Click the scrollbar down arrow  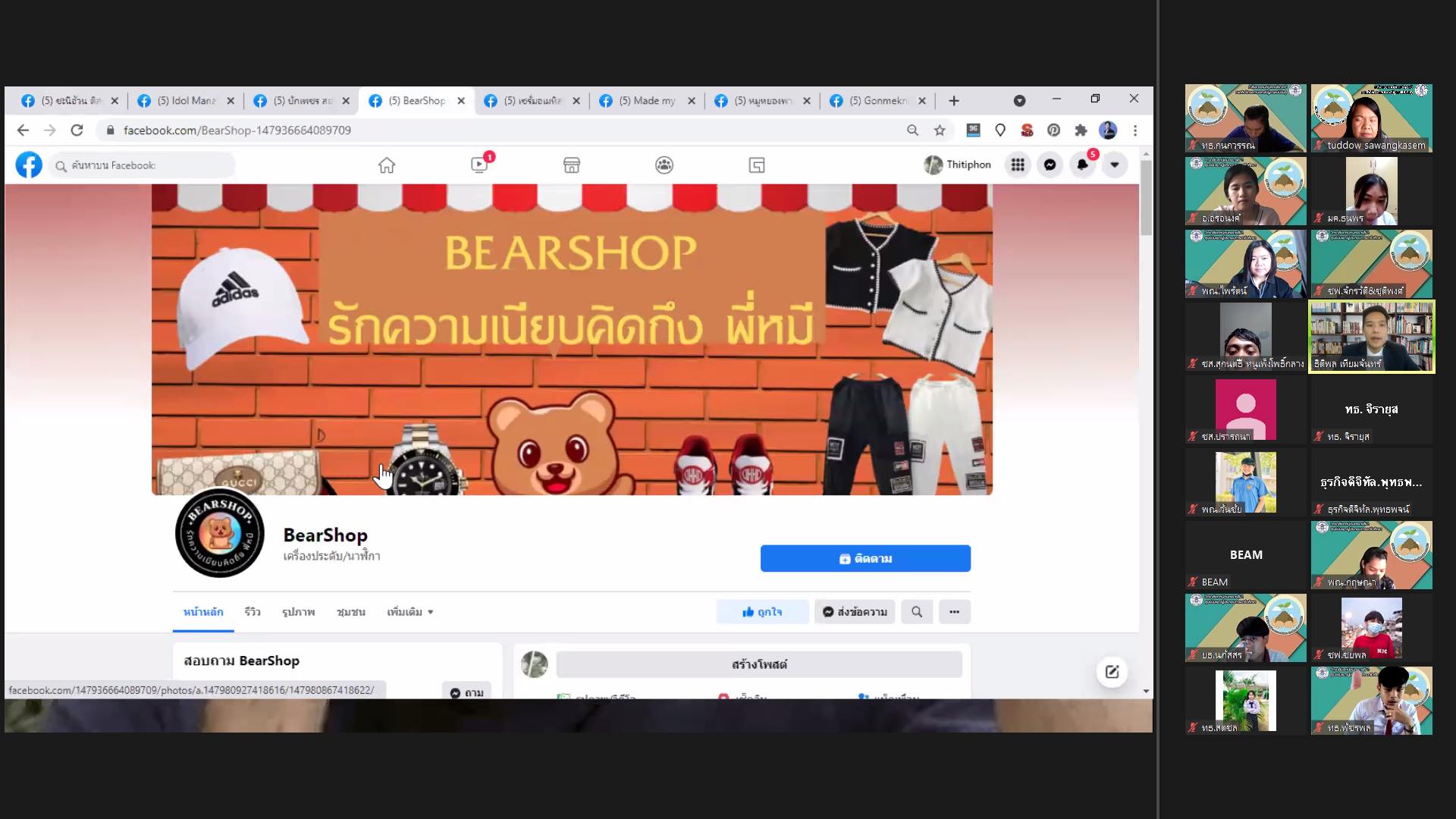1146,692
